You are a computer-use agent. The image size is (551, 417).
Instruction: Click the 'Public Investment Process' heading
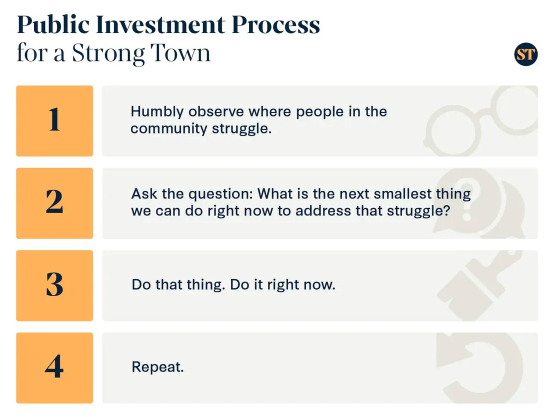tap(168, 25)
